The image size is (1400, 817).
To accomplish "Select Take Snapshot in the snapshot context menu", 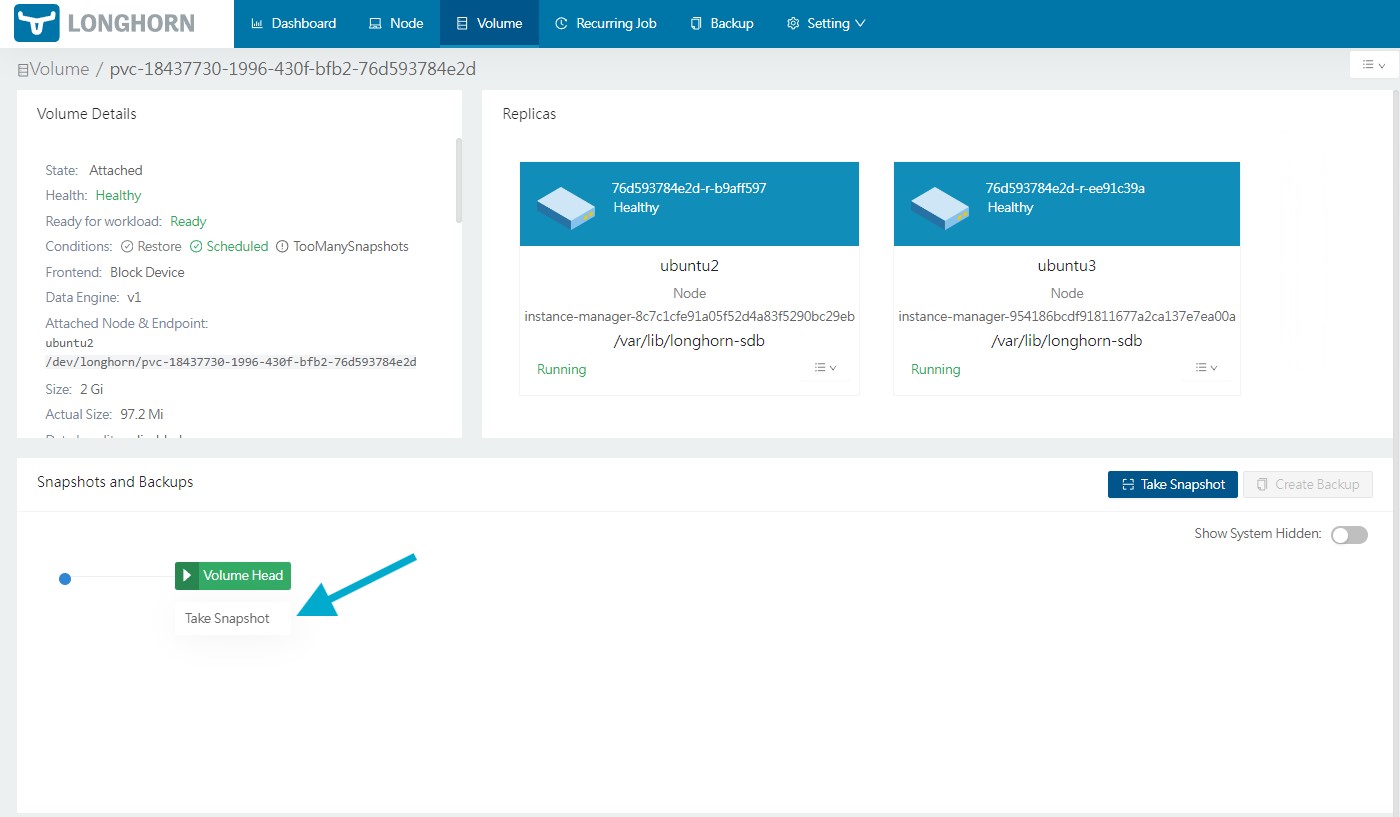I will (228, 618).
